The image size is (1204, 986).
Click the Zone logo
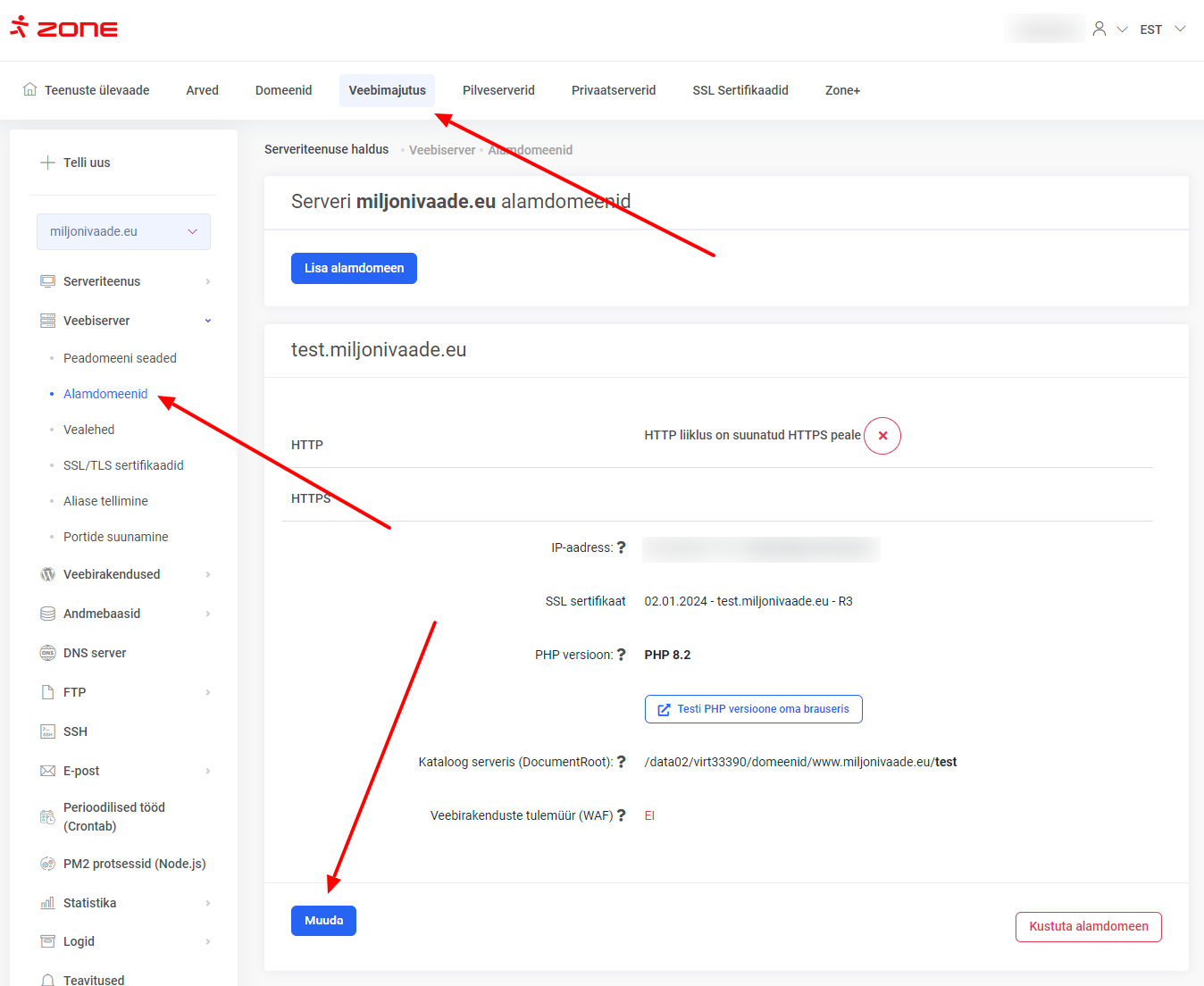[x=63, y=28]
